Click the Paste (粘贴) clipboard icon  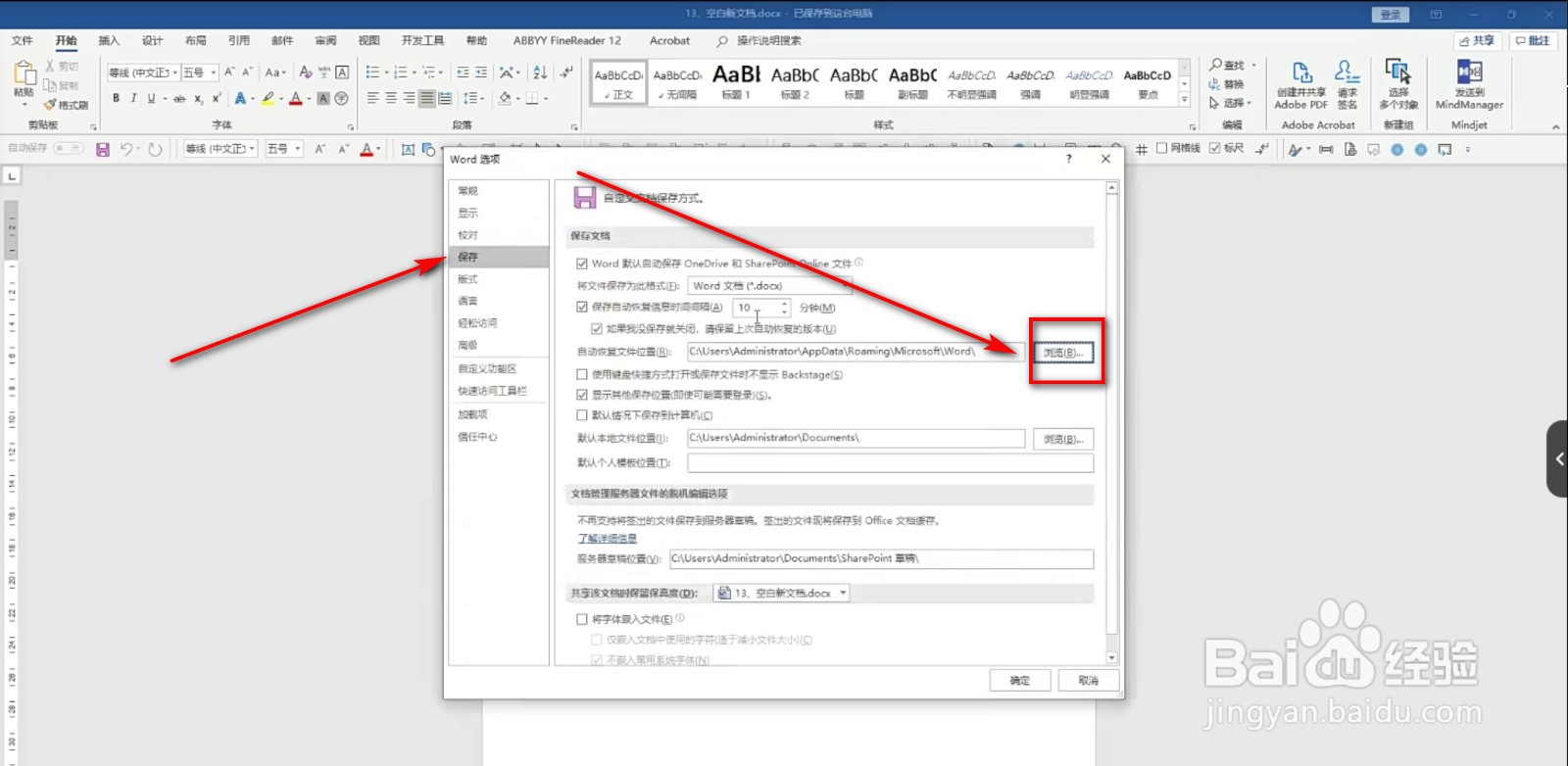pyautogui.click(x=24, y=74)
